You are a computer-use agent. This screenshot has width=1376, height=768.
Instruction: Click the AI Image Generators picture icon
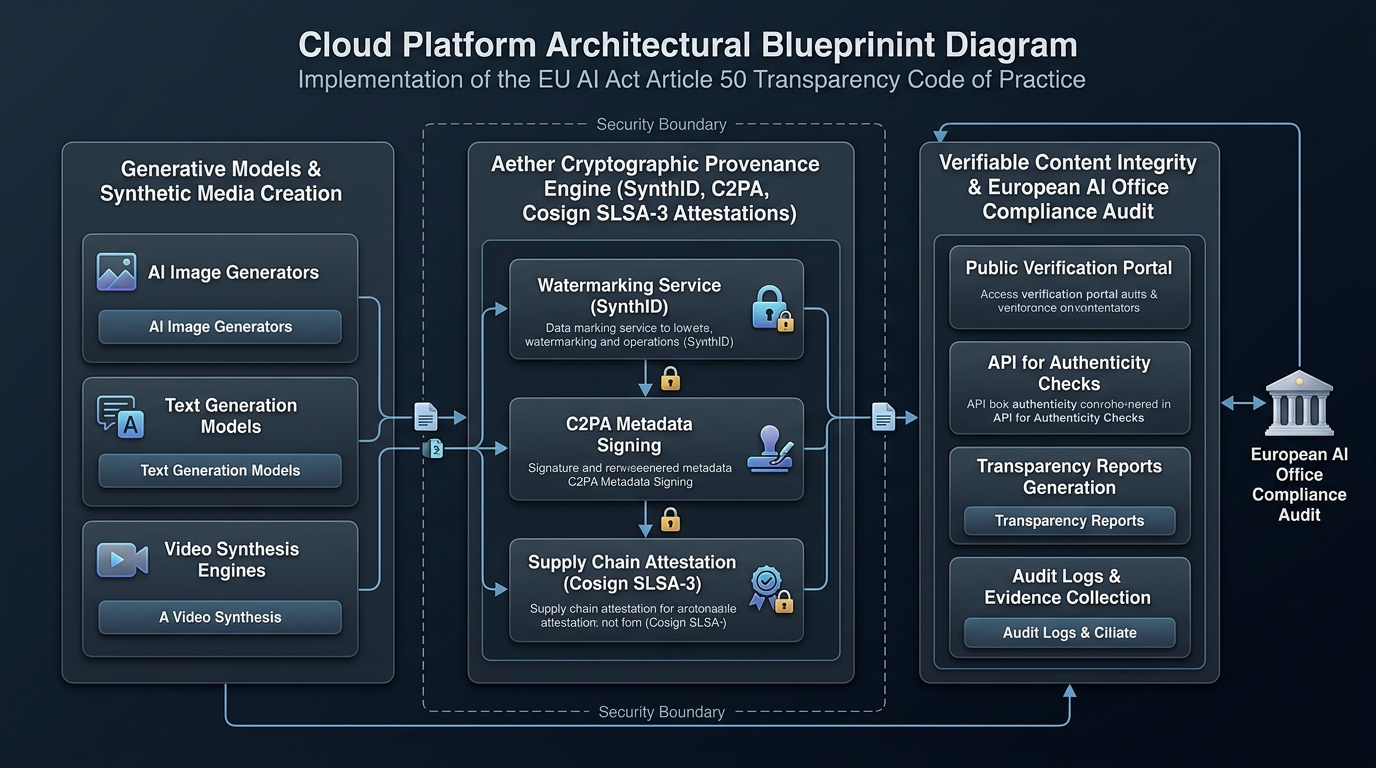coord(116,272)
